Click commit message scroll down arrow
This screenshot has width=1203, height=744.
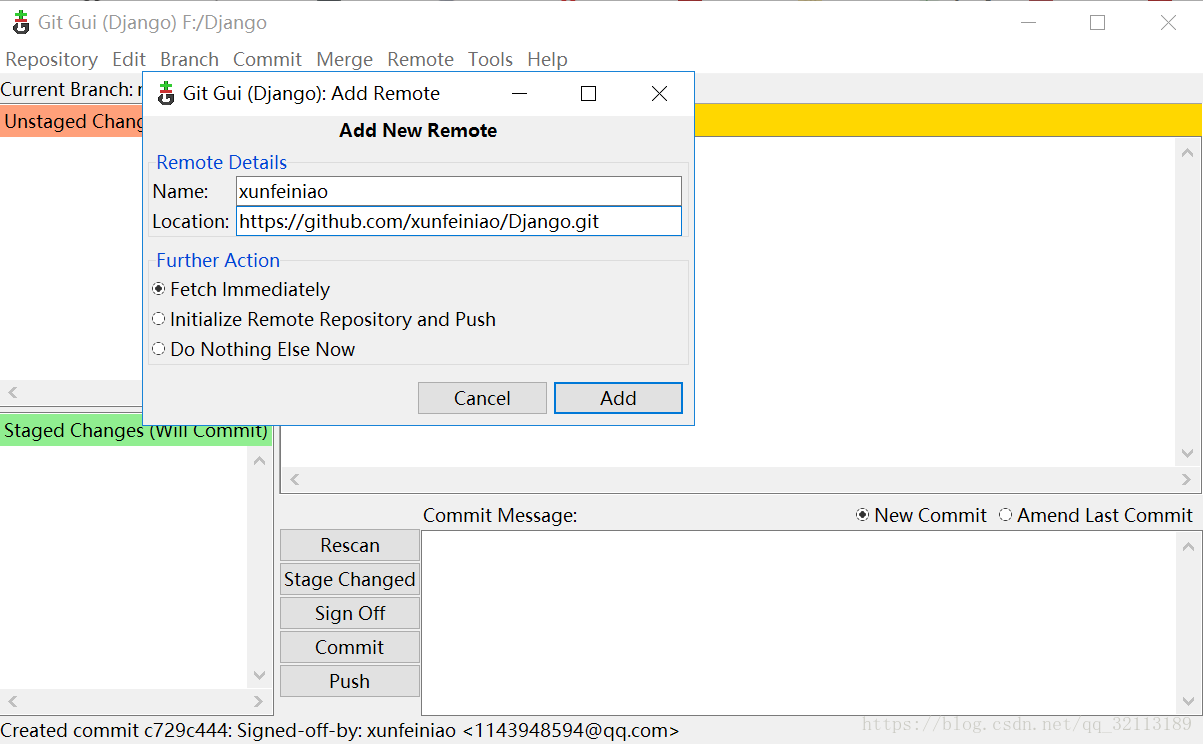coord(1188,701)
